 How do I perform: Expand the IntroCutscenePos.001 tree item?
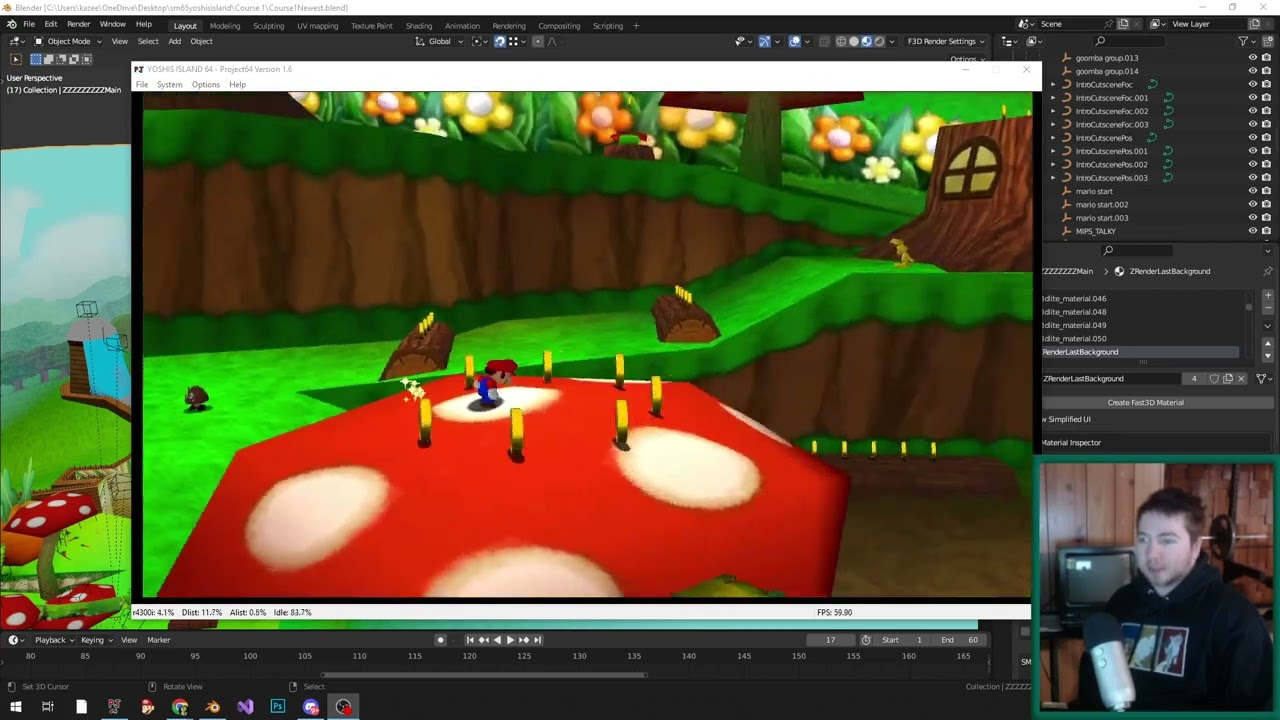click(x=1052, y=151)
